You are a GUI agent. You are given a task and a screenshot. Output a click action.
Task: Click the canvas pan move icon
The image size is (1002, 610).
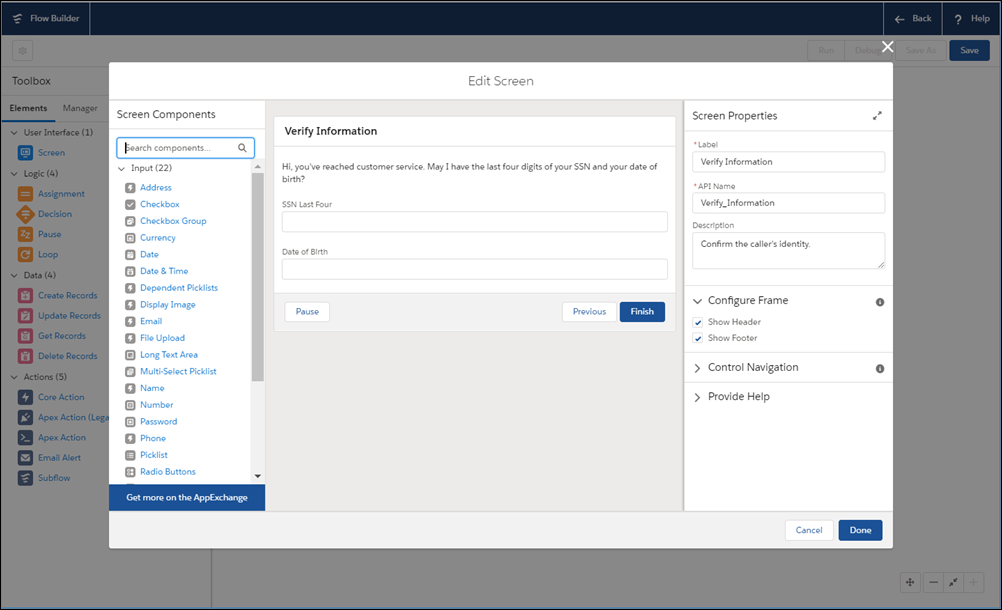pos(910,583)
